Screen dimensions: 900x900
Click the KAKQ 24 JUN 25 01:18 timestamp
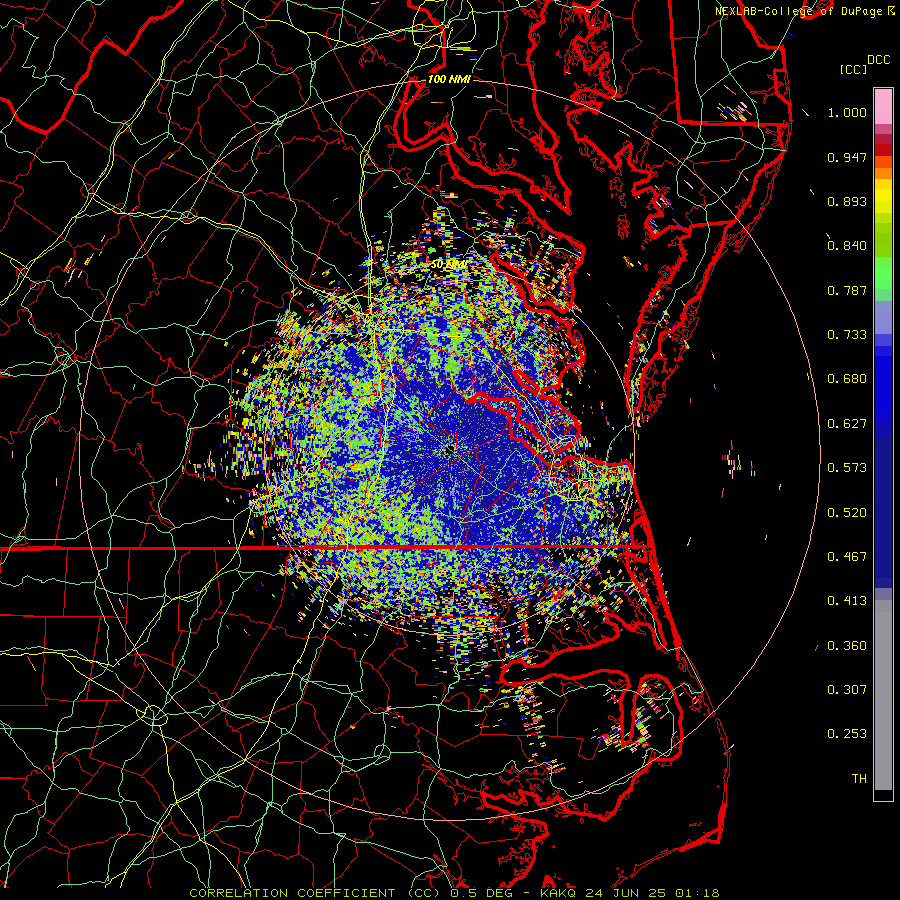[x=630, y=893]
